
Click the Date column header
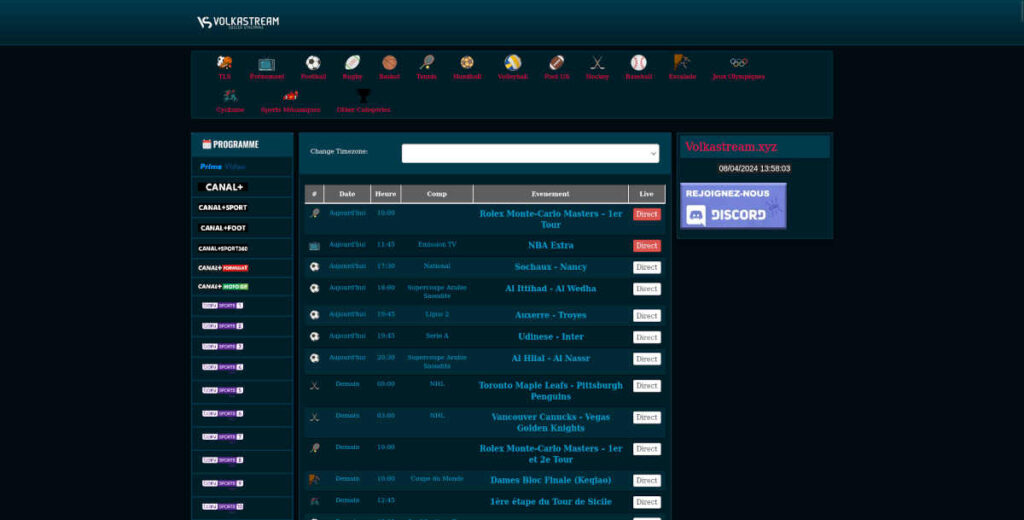[x=347, y=194]
